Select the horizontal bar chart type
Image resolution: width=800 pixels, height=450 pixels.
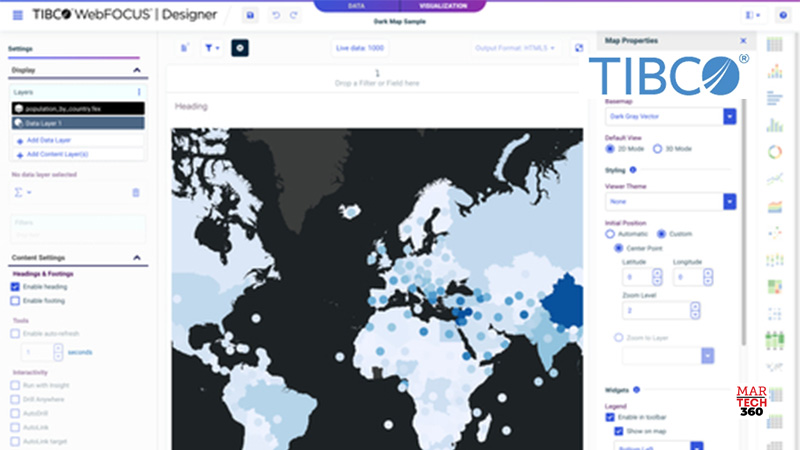[x=774, y=98]
